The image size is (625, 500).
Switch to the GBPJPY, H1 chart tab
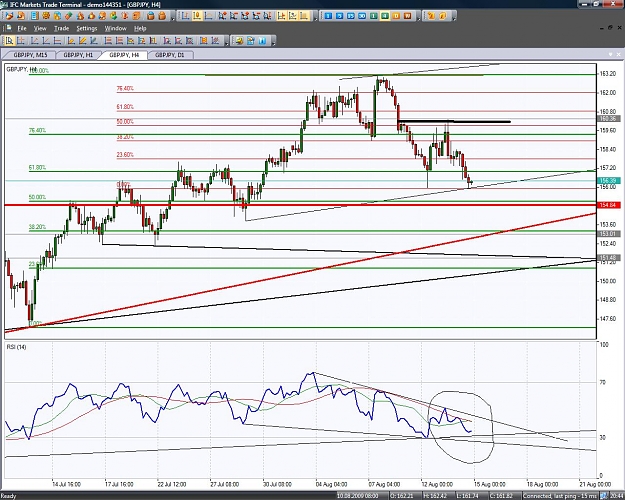[78, 55]
